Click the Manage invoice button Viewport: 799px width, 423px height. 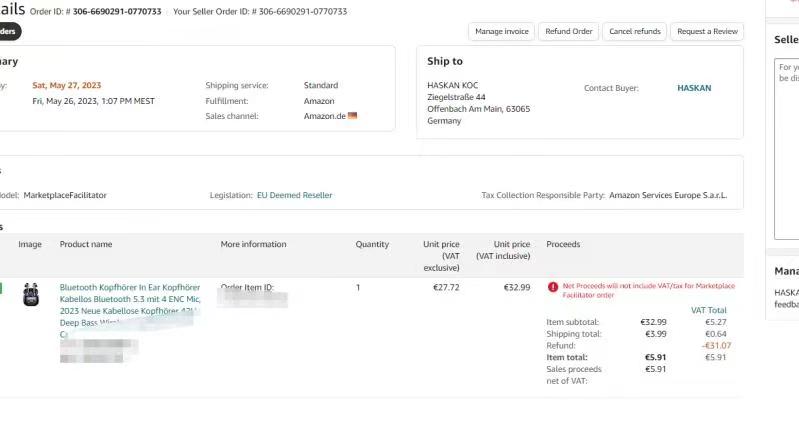tap(502, 31)
